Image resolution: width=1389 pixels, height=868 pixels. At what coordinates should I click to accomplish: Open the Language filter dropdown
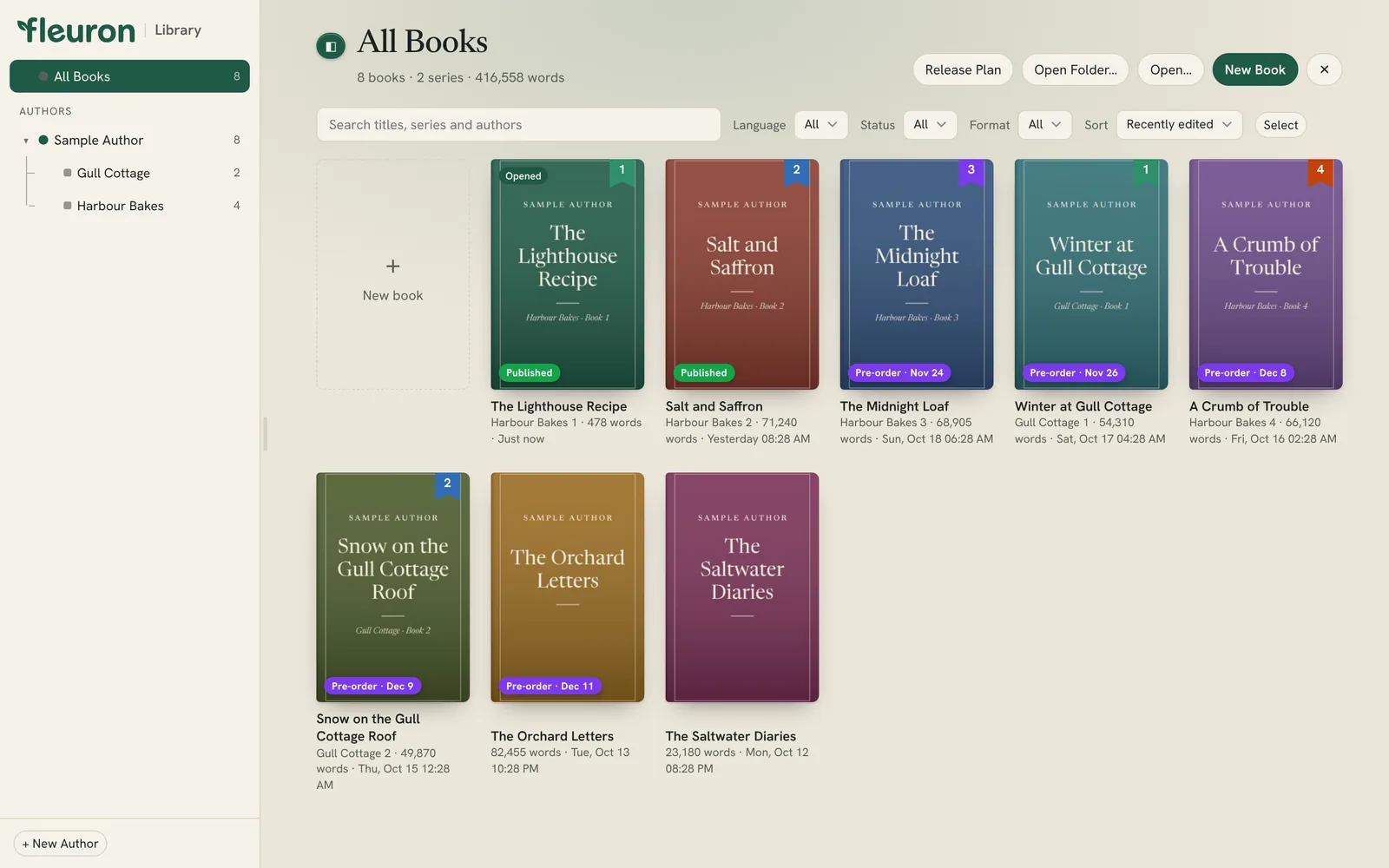[820, 124]
